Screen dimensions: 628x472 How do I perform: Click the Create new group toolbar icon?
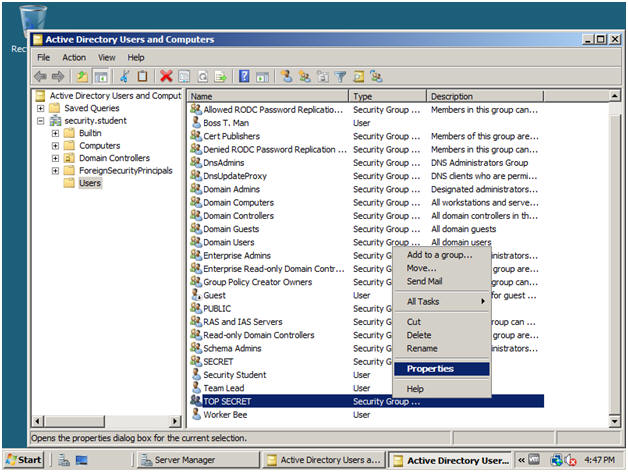pos(305,76)
